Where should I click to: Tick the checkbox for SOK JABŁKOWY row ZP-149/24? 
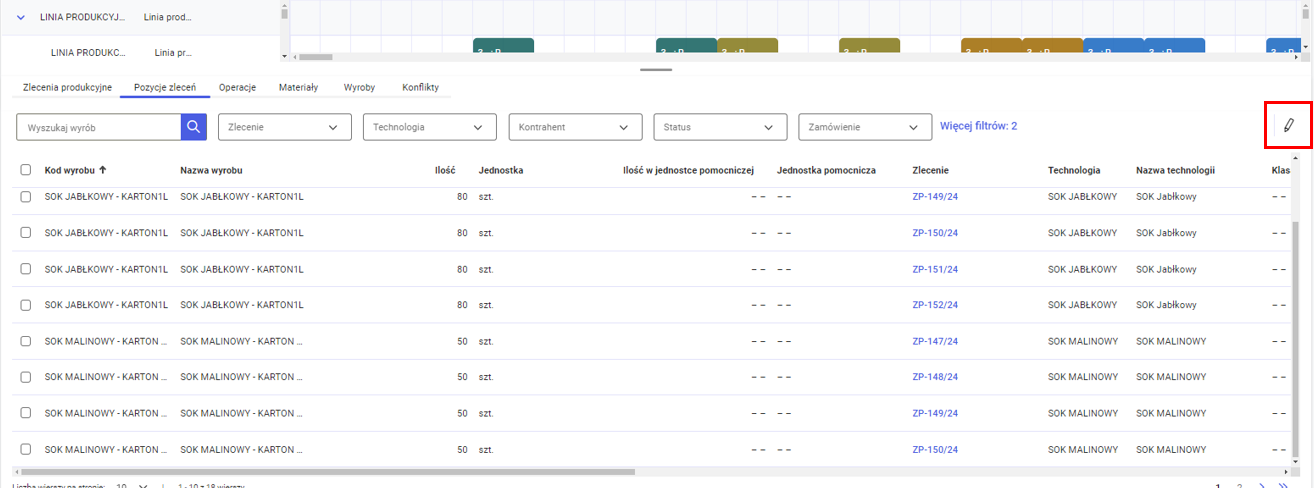coord(26,197)
